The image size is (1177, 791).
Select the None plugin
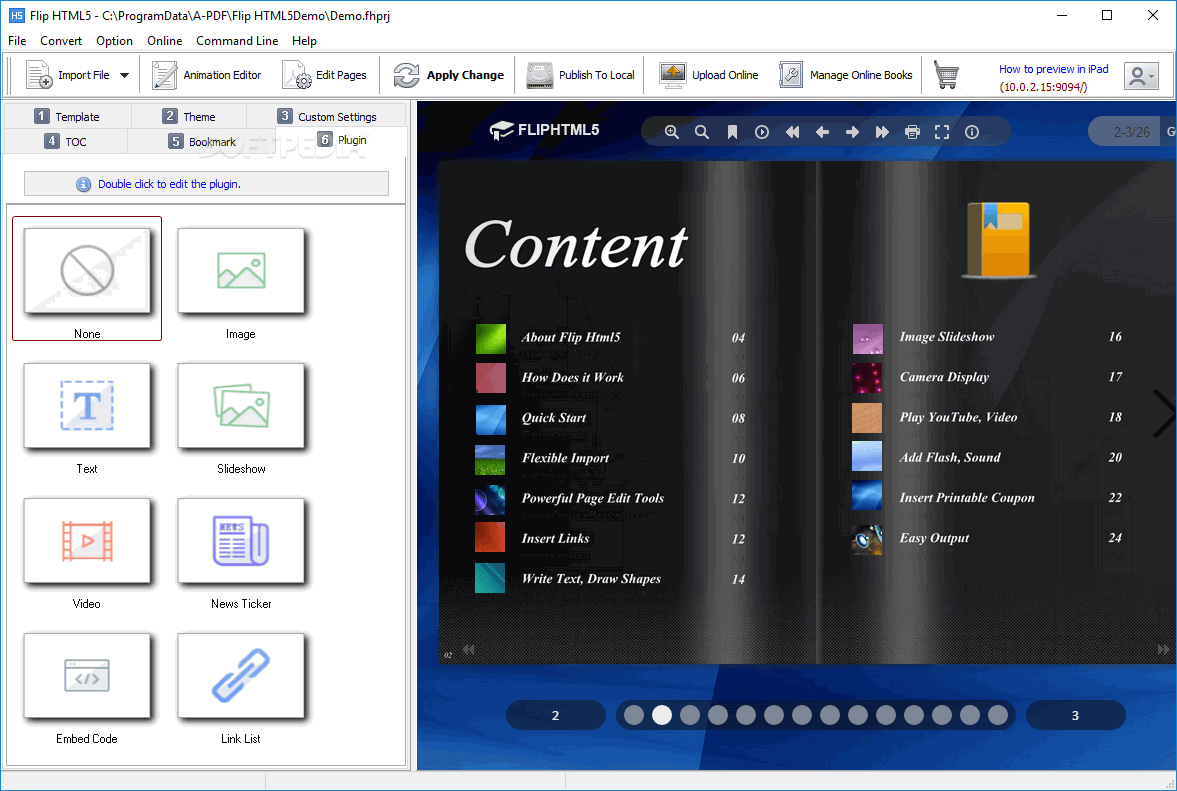point(87,278)
